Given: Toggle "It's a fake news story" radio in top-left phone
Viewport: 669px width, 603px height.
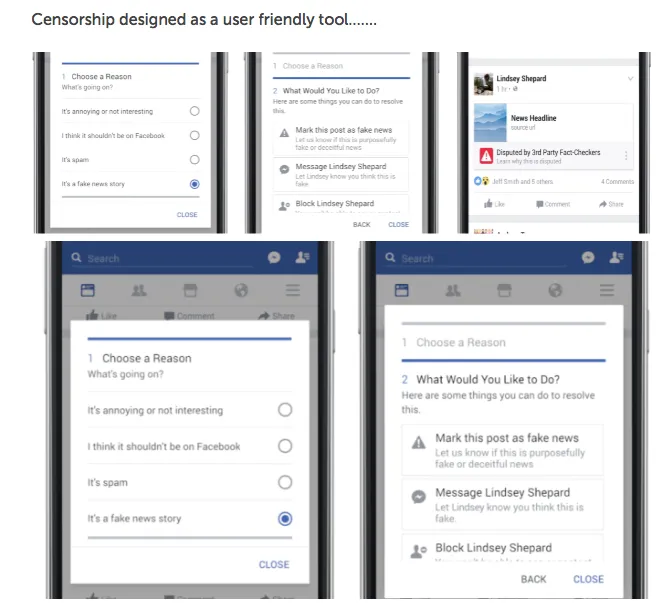Looking at the screenshot, I should (x=195, y=184).
